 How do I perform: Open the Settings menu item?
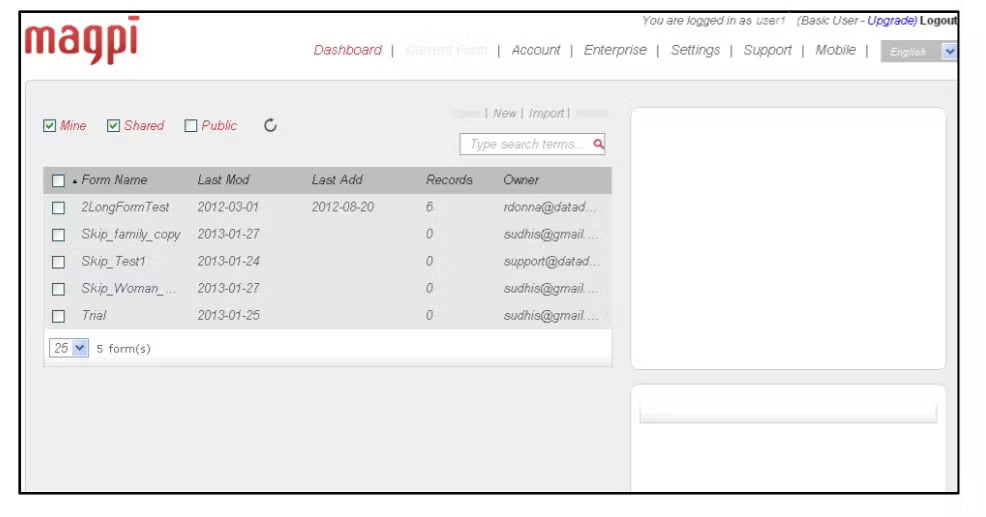[695, 51]
